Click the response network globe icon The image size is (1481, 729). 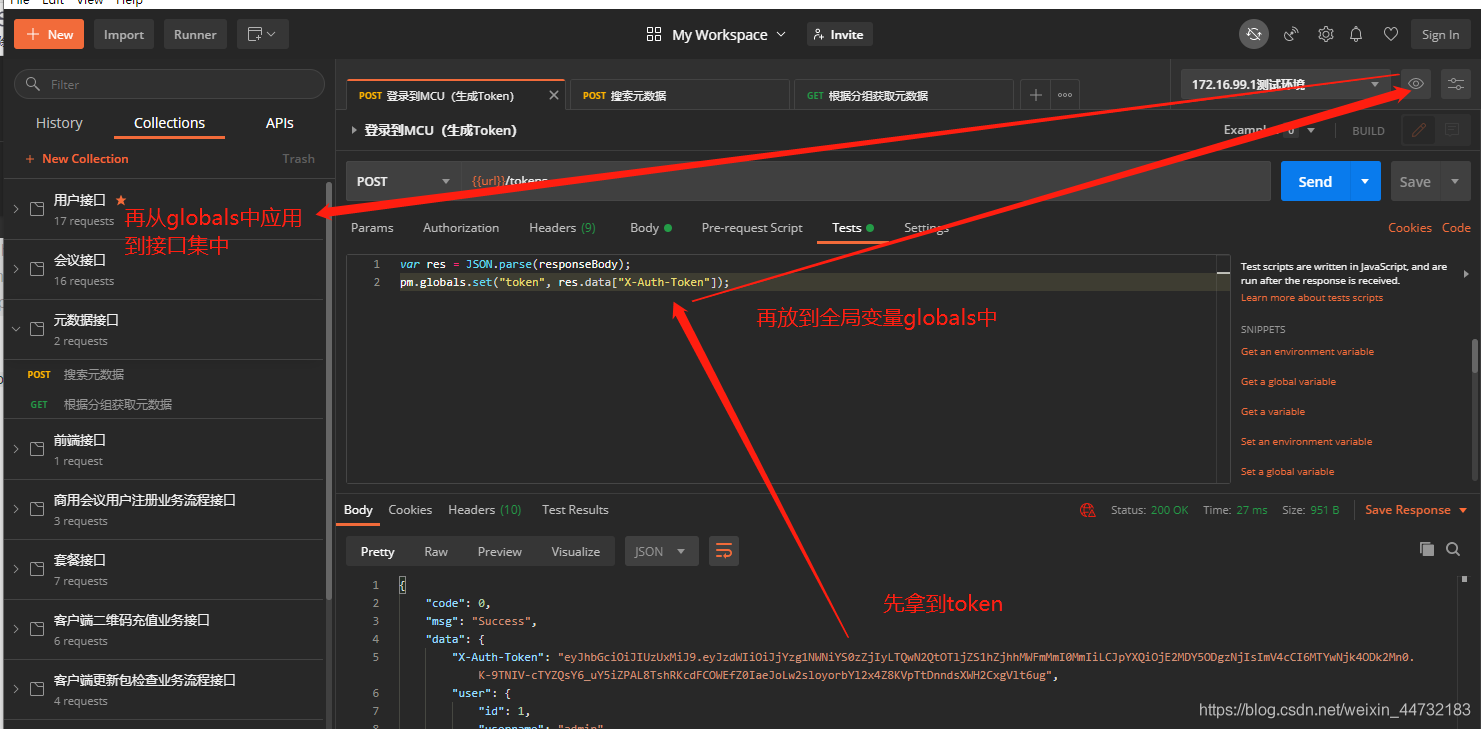[1088, 510]
